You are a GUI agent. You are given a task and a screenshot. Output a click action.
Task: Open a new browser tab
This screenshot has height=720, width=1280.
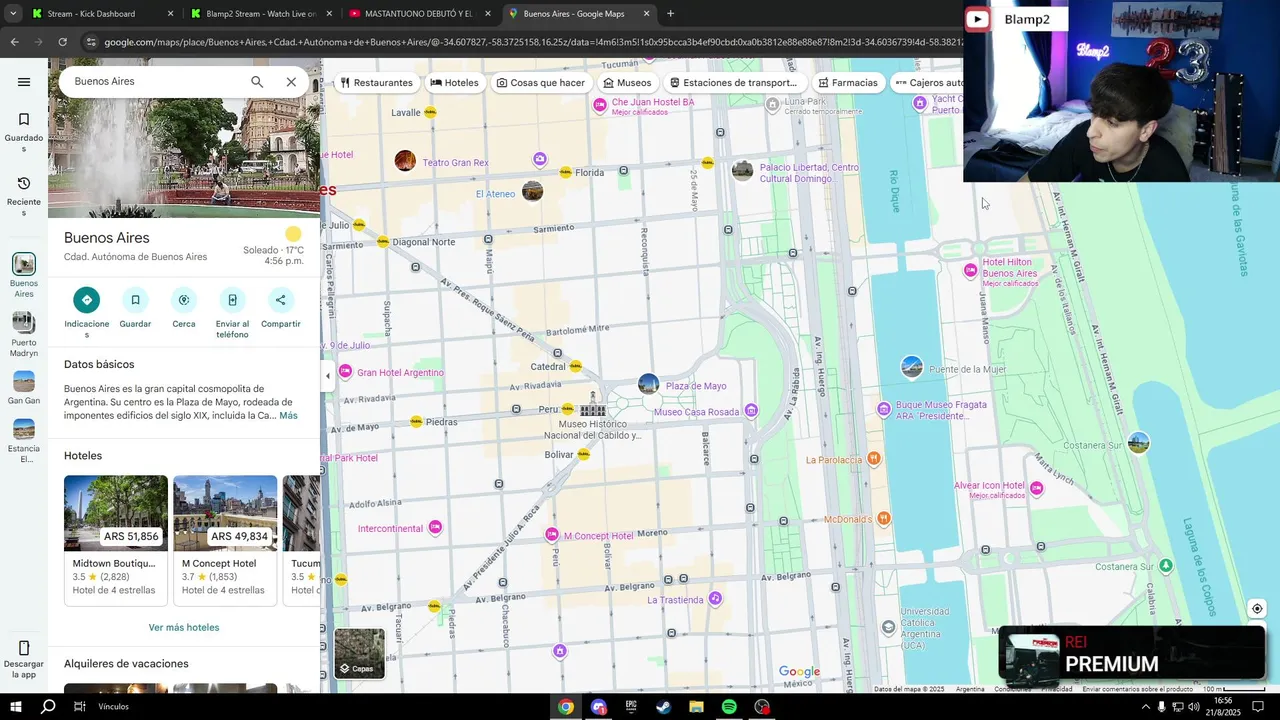pyautogui.click(x=670, y=14)
